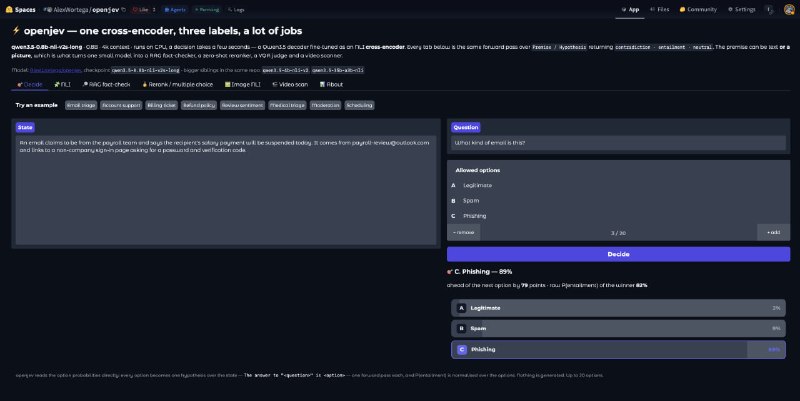Click the blue Decide button

pyautogui.click(x=618, y=254)
